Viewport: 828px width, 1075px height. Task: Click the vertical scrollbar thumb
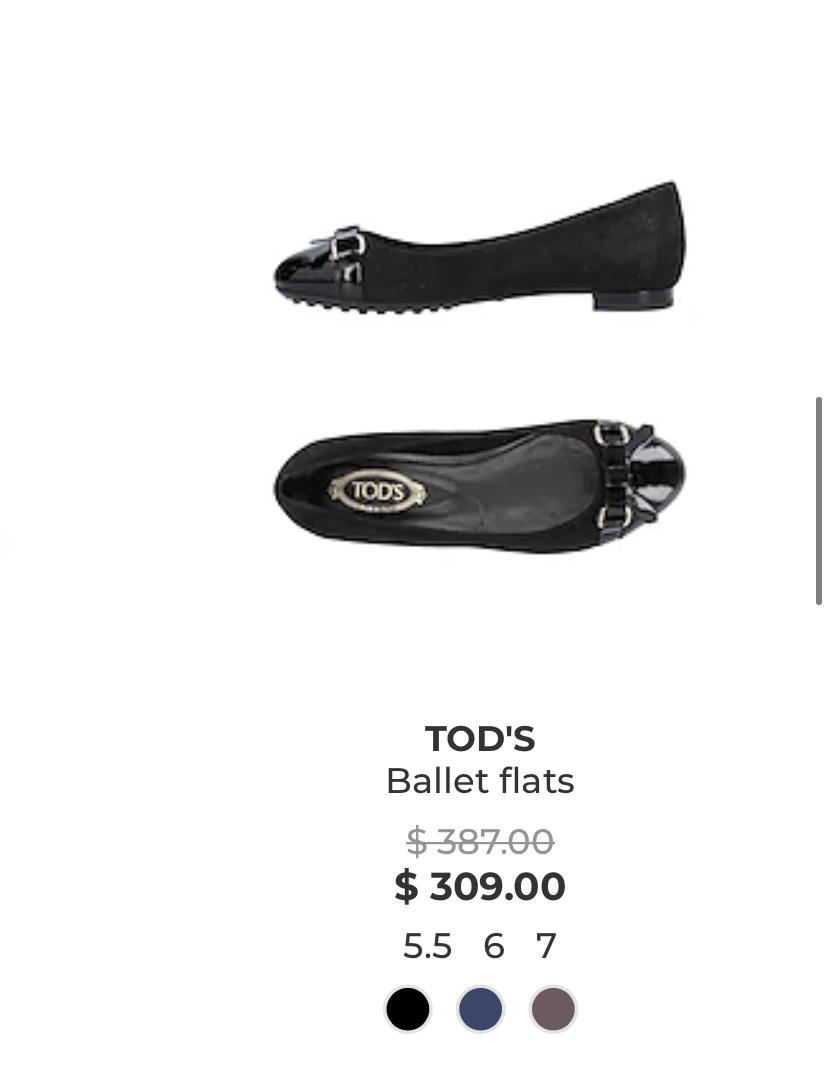819,500
